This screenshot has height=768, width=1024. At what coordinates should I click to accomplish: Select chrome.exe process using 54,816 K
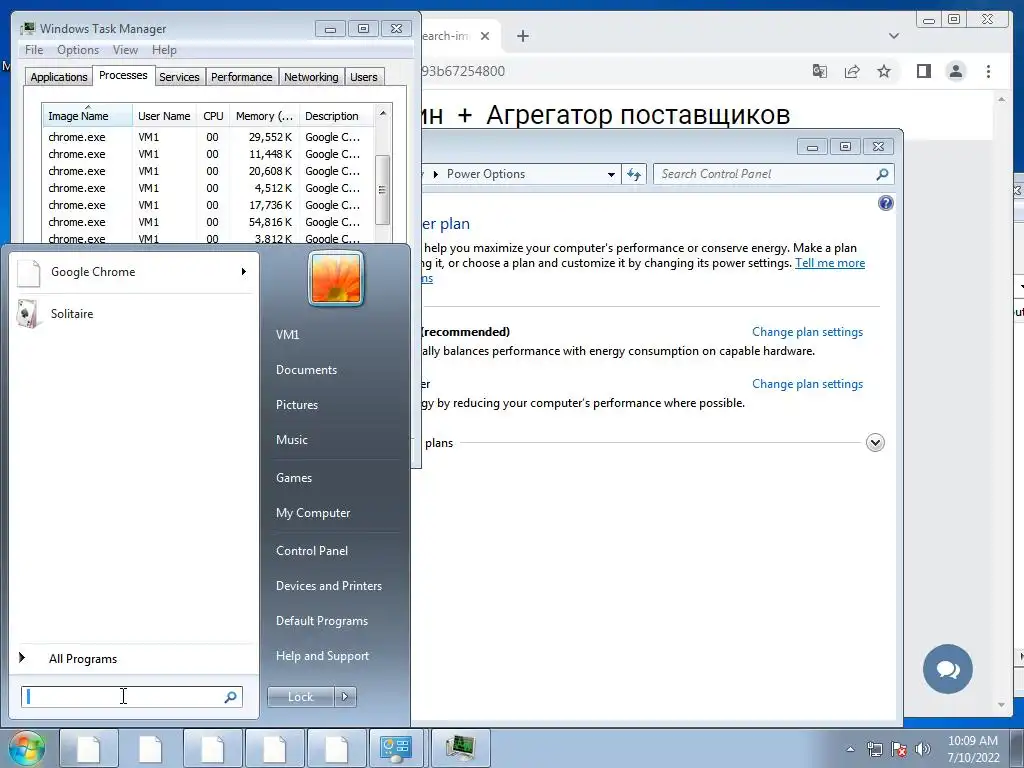pyautogui.click(x=208, y=222)
